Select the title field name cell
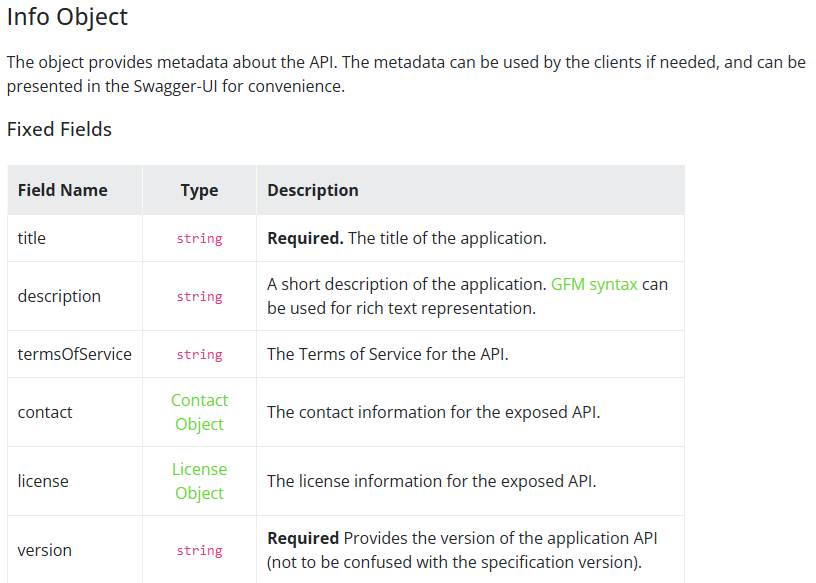 click(x=32, y=238)
